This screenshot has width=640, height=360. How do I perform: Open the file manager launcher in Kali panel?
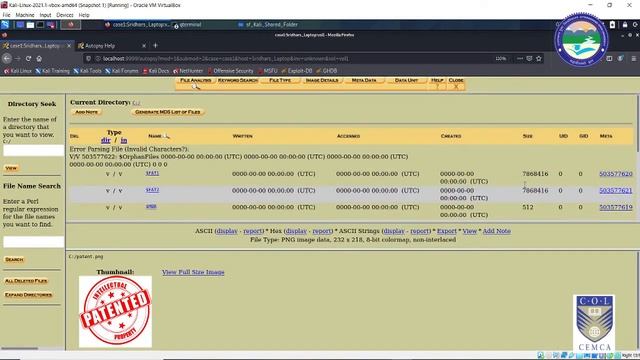tap(30, 24)
